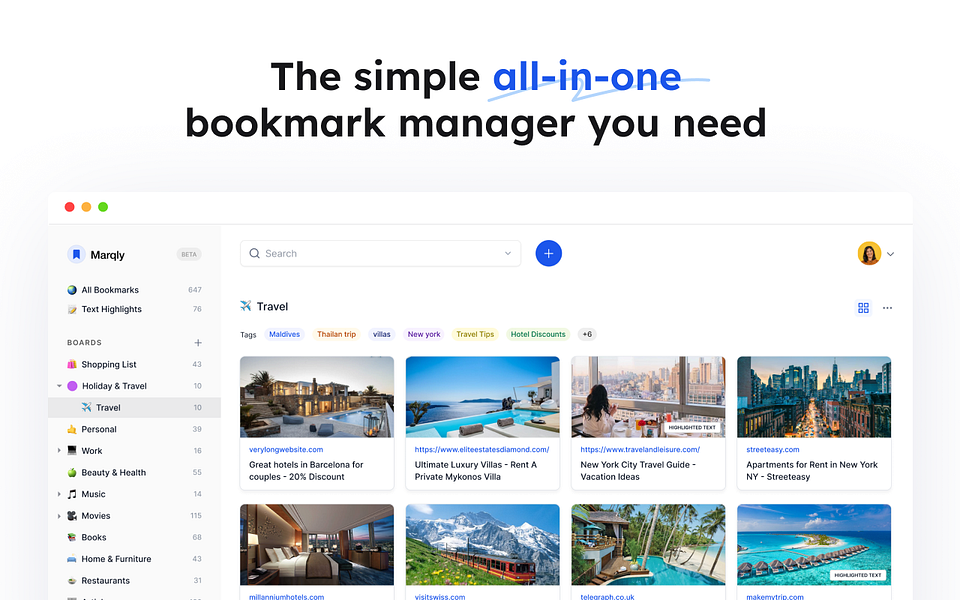The width and height of the screenshot is (960, 600).
Task: Select the Holiday & Travel board
Action: coord(114,386)
